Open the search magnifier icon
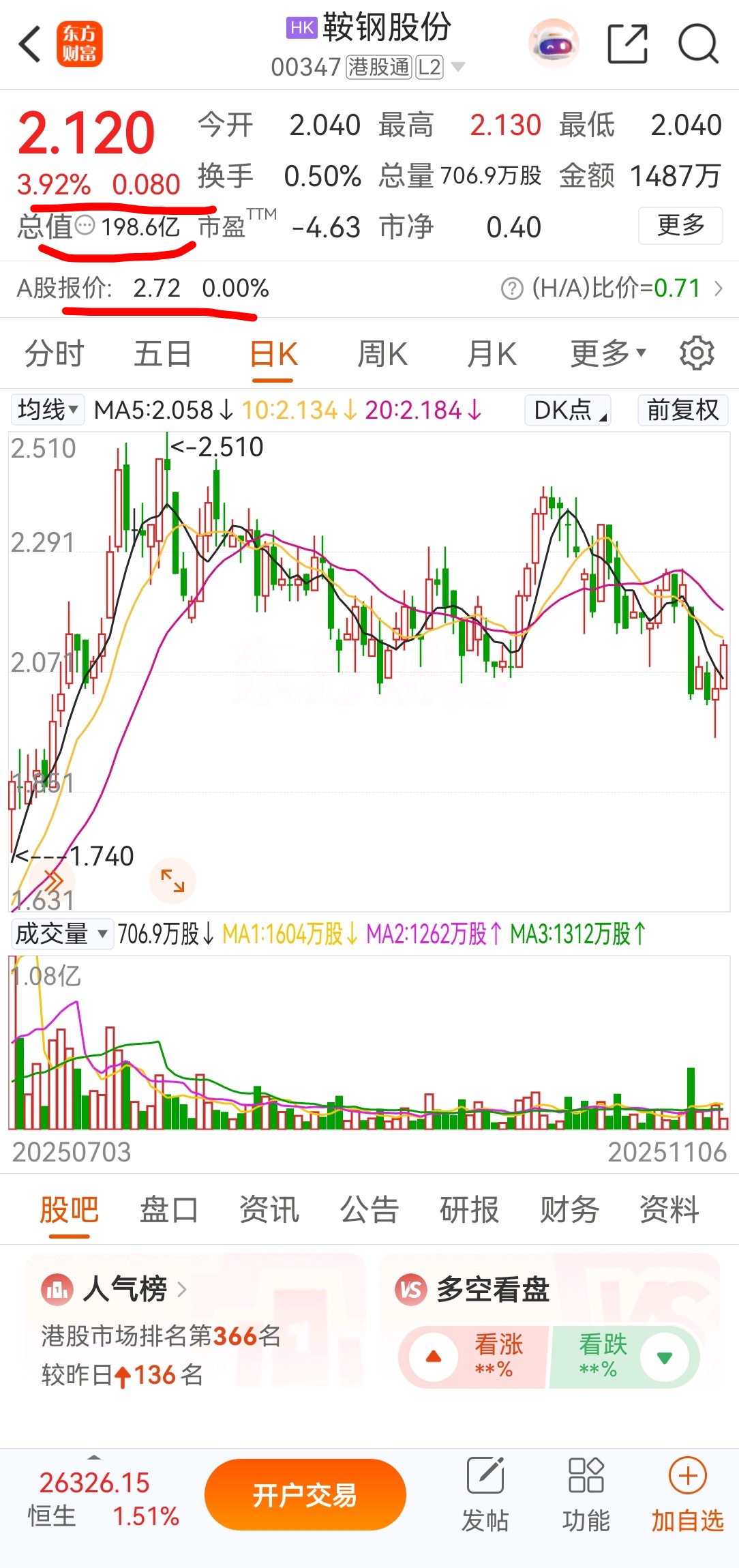The height and width of the screenshot is (1568, 739). coord(698,44)
